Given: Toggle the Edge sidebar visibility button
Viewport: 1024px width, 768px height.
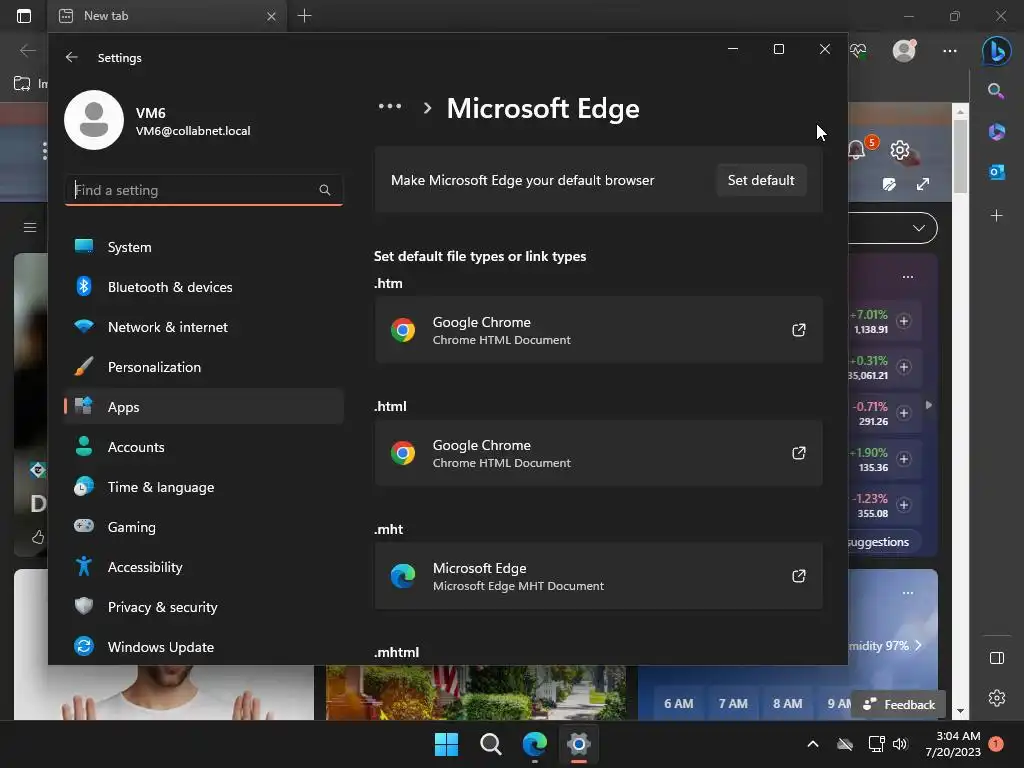Looking at the screenshot, I should [x=997, y=658].
